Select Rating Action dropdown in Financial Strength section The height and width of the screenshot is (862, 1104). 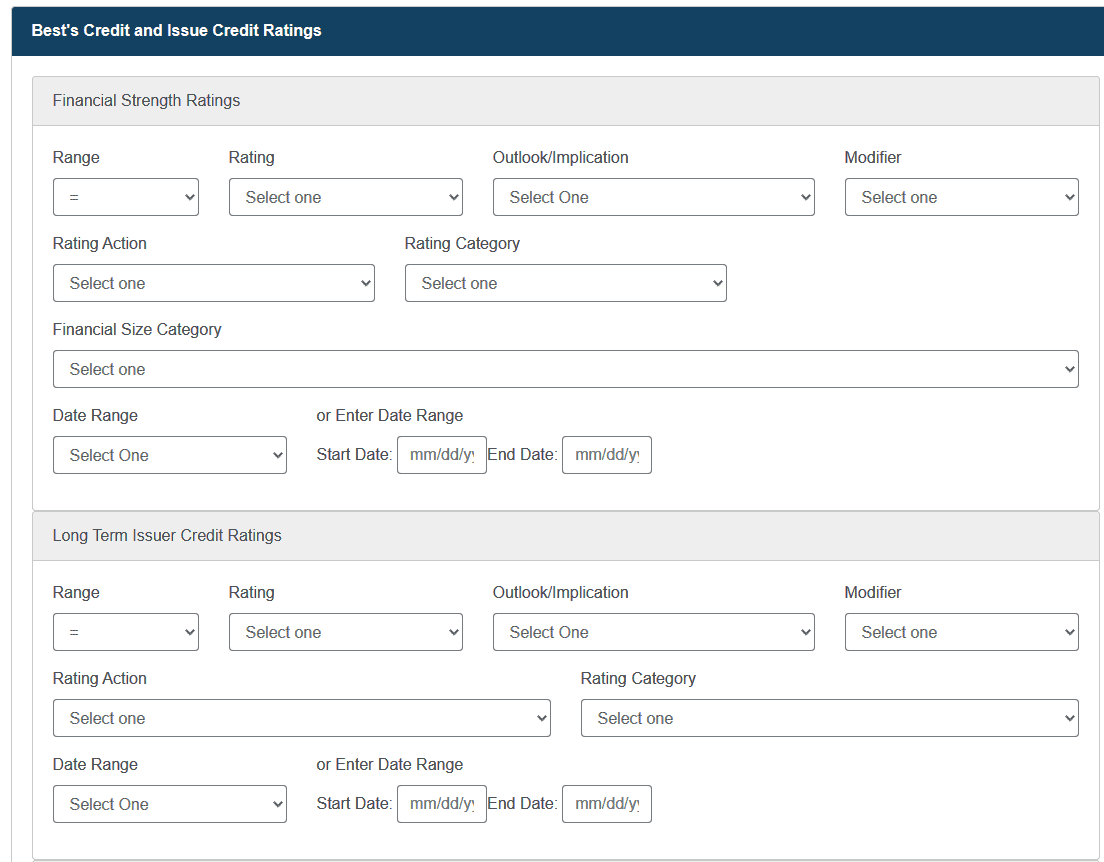point(213,283)
